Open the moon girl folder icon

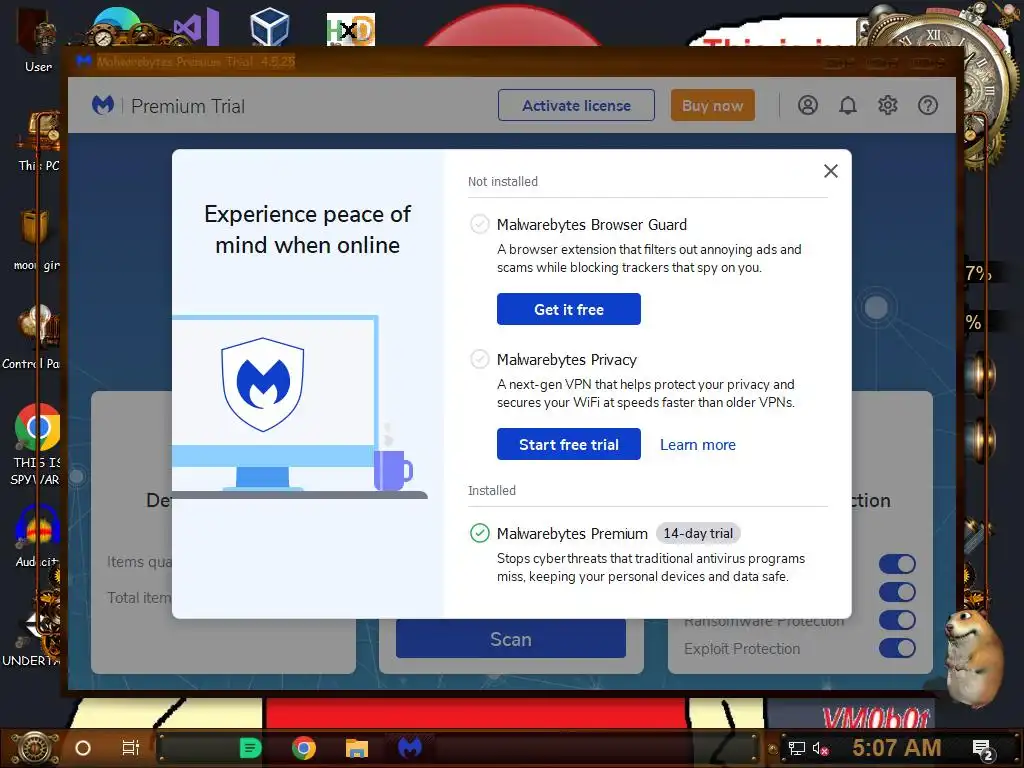[37, 239]
